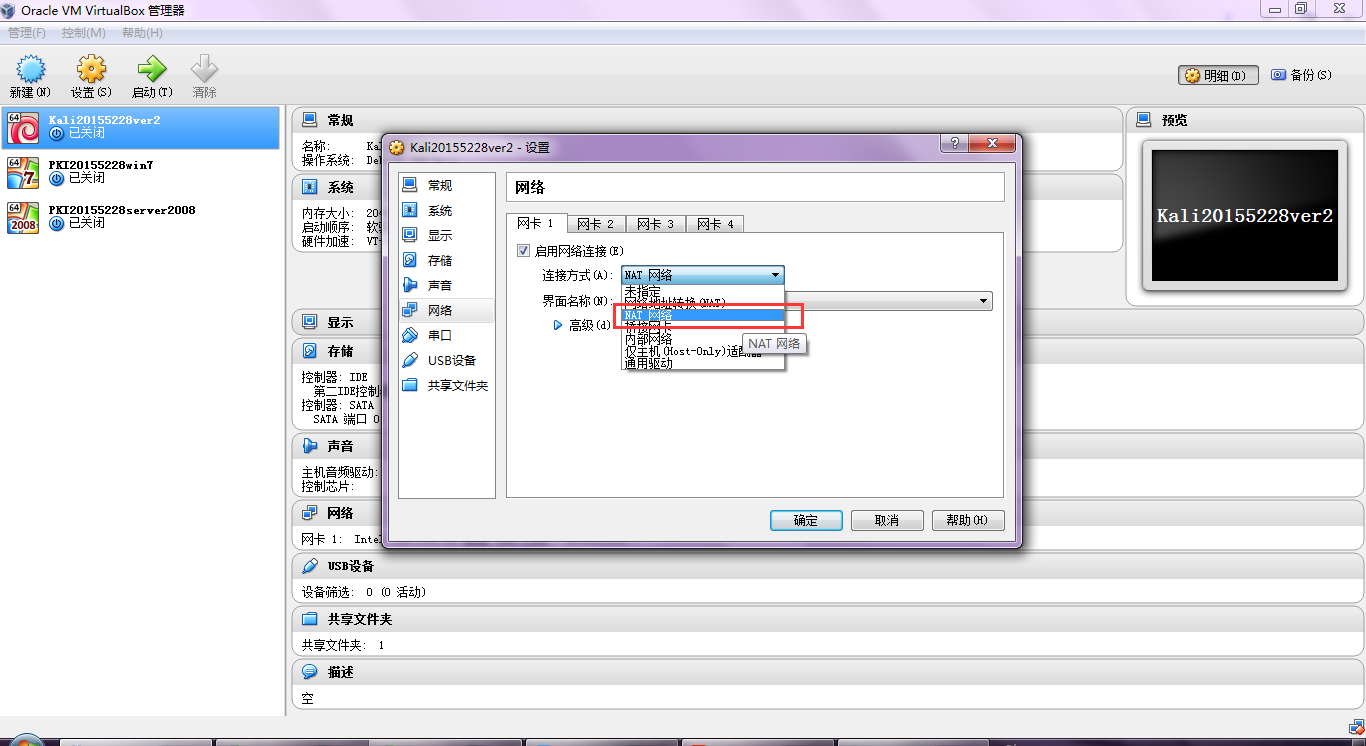Viewport: 1366px width, 746px height.
Task: Click the help question mark in dialog title bar
Action: 954,144
